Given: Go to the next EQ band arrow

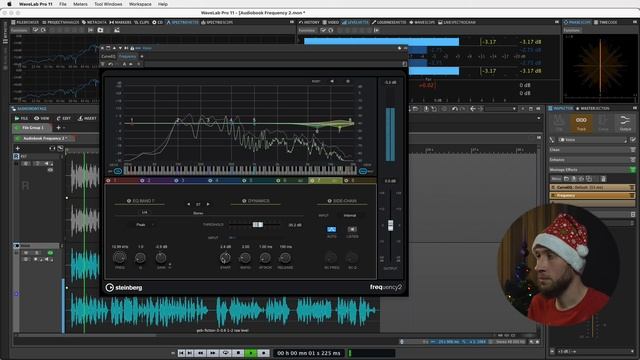Looking at the screenshot, I should pos(208,204).
